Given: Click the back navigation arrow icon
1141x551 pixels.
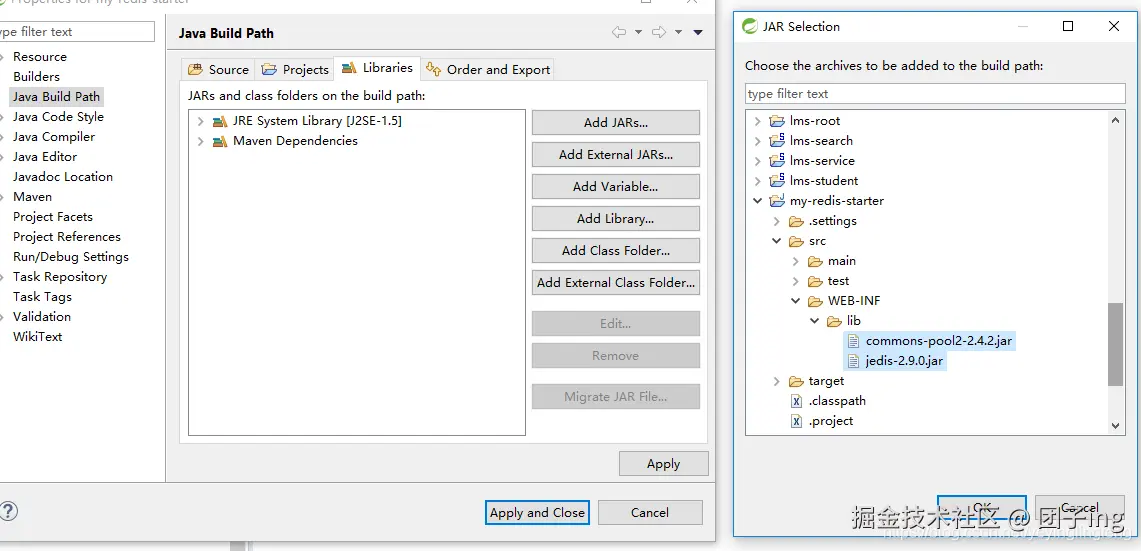Looking at the screenshot, I should [x=620, y=33].
